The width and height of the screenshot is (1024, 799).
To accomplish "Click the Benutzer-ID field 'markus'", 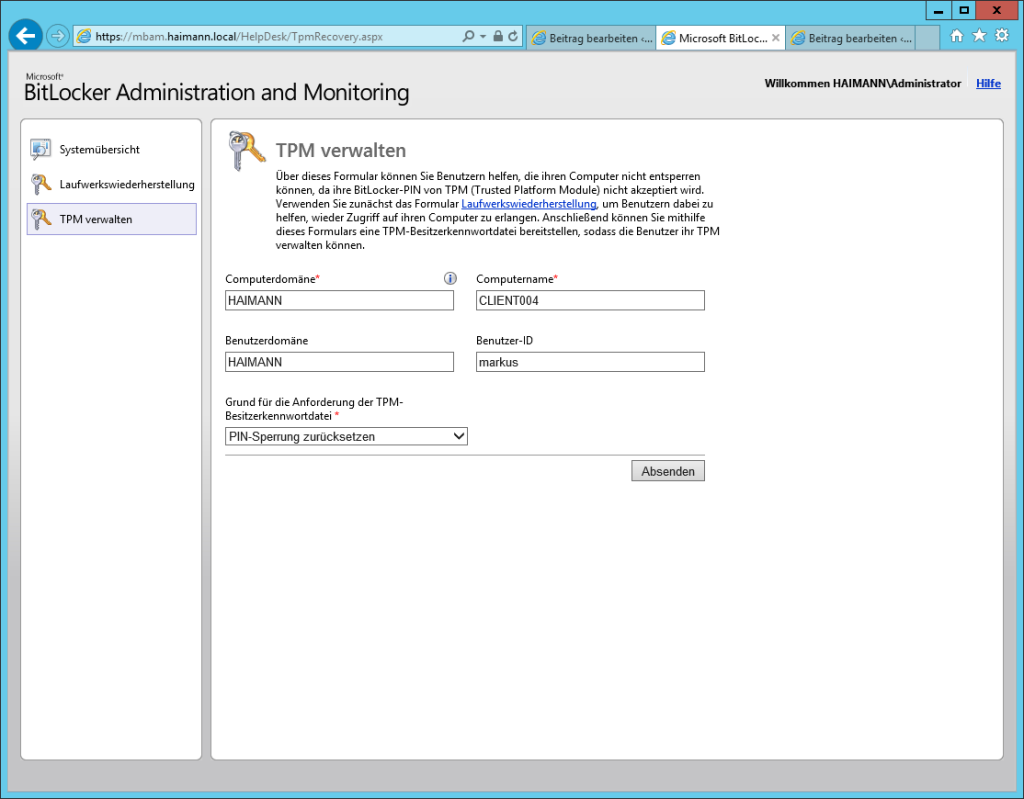I will pyautogui.click(x=590, y=362).
